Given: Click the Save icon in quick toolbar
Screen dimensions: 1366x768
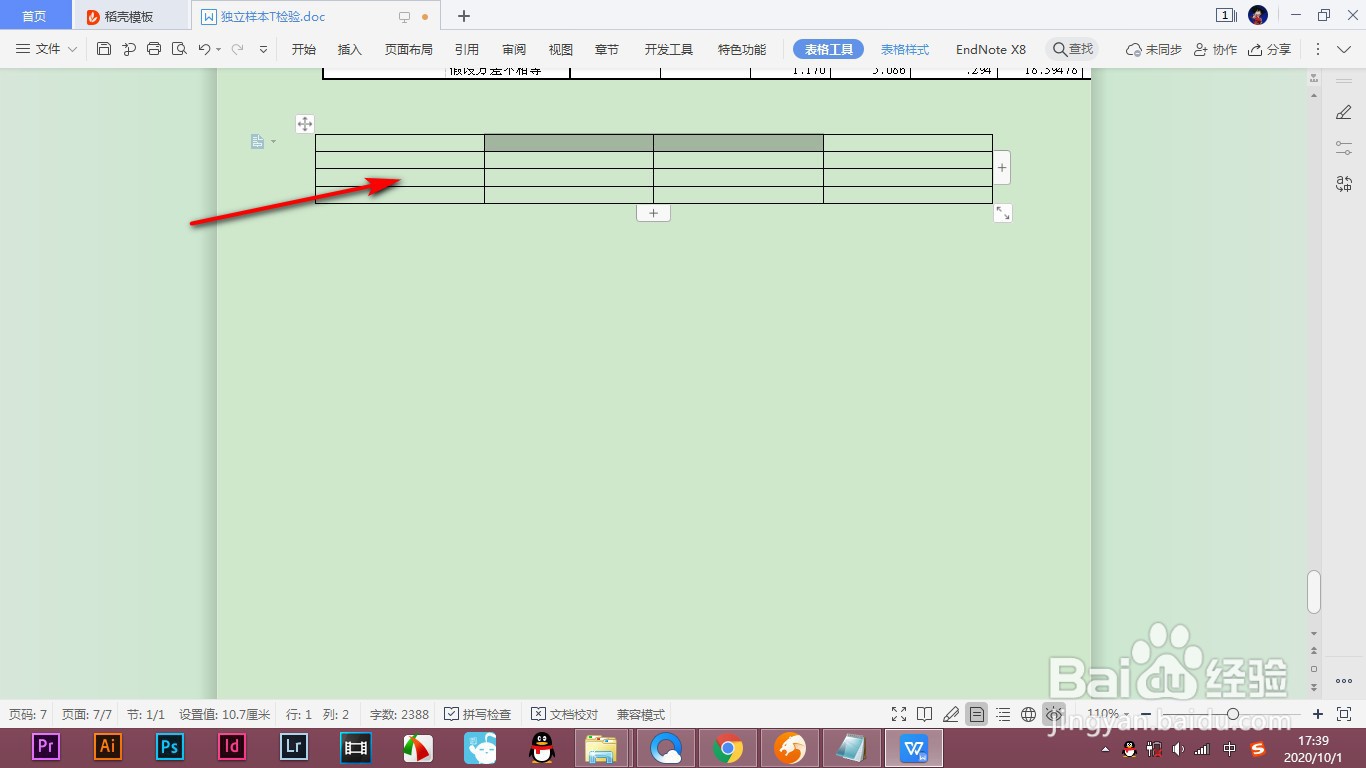Looking at the screenshot, I should pos(104,49).
